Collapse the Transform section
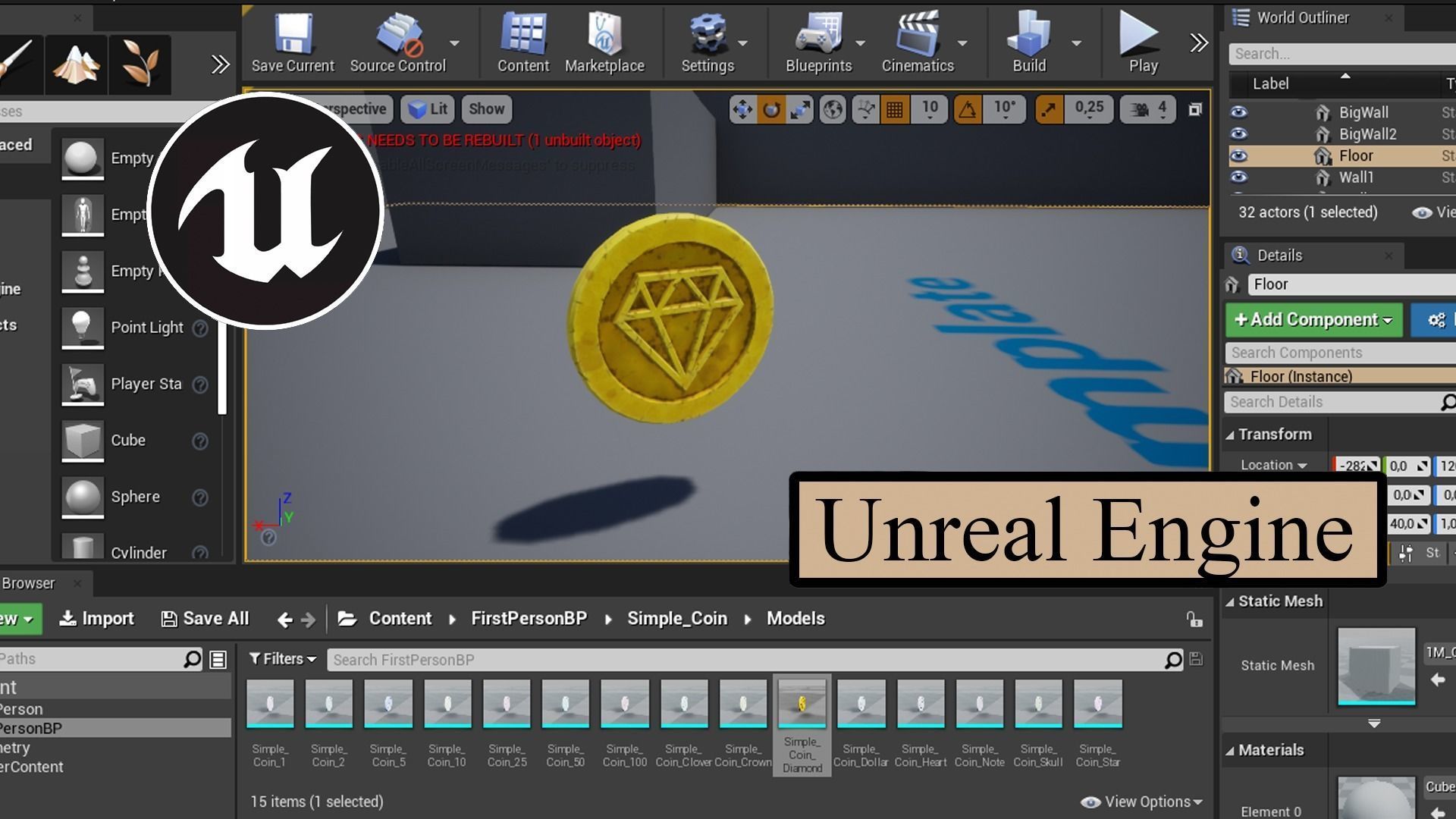This screenshot has height=819, width=1456. coord(1230,435)
